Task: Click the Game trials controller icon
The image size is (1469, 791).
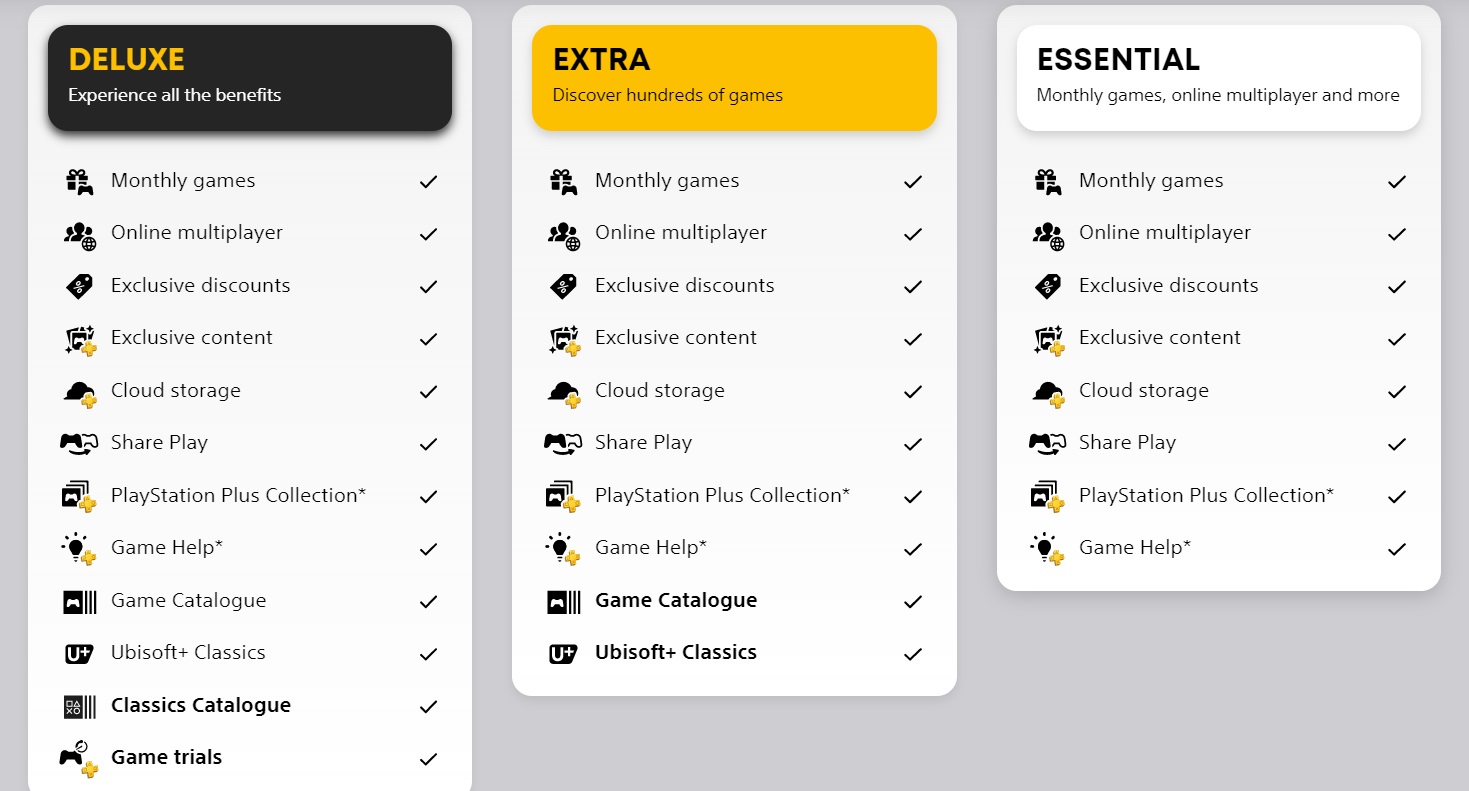Action: pyautogui.click(x=79, y=758)
